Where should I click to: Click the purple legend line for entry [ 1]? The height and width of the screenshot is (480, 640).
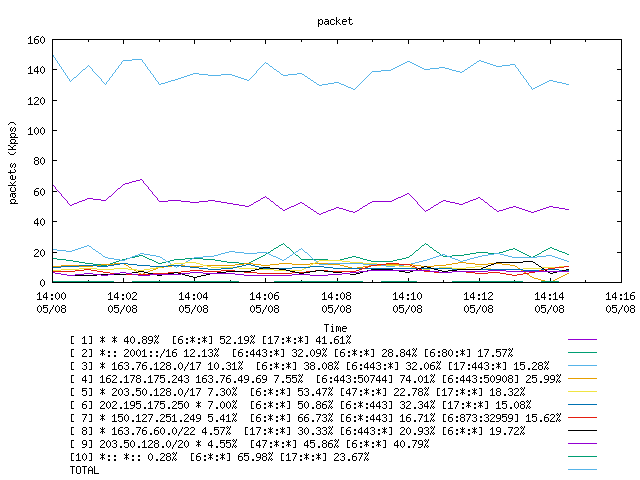pos(582,340)
